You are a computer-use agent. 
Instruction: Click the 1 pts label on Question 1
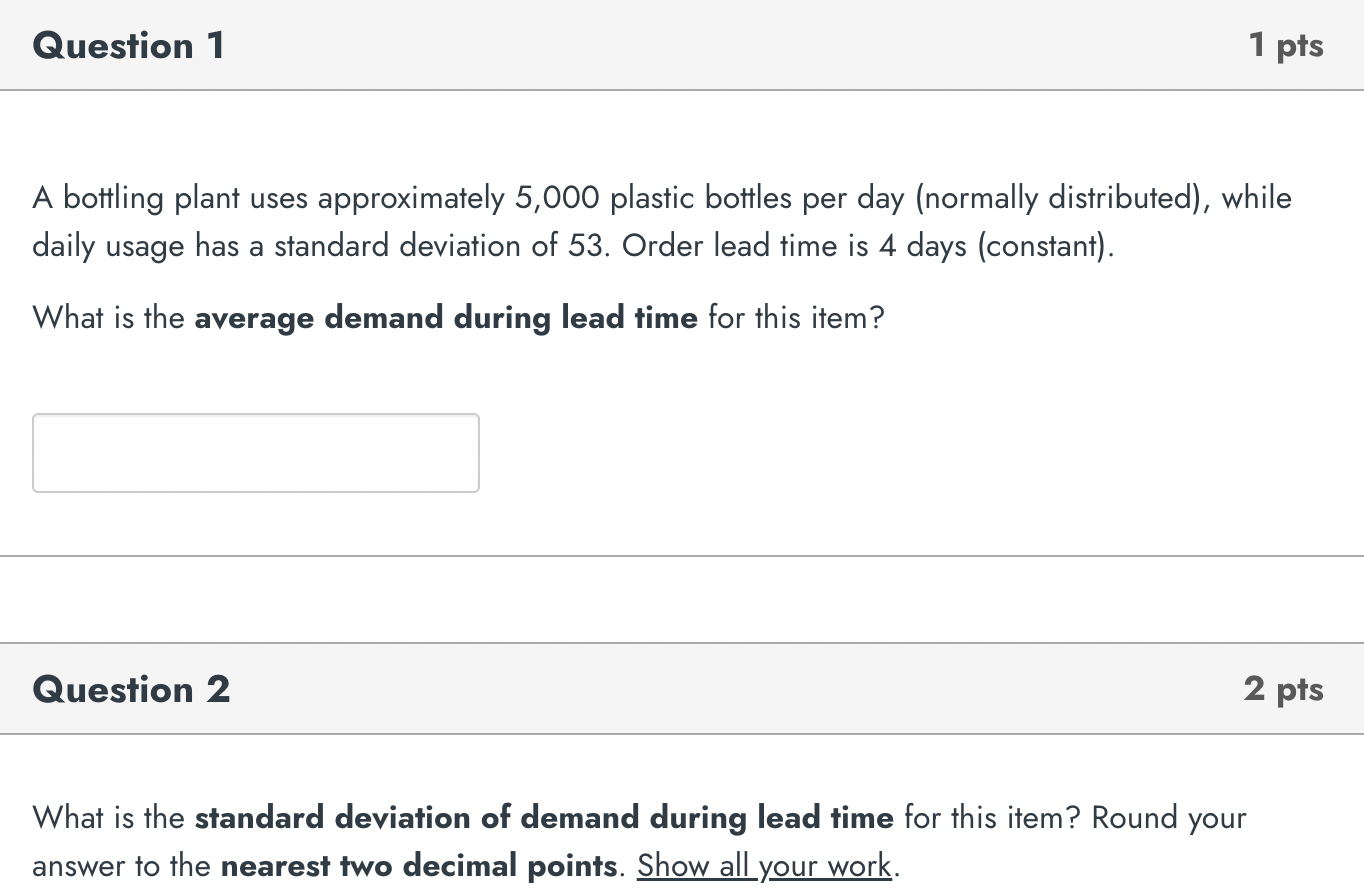pyautogui.click(x=1286, y=45)
